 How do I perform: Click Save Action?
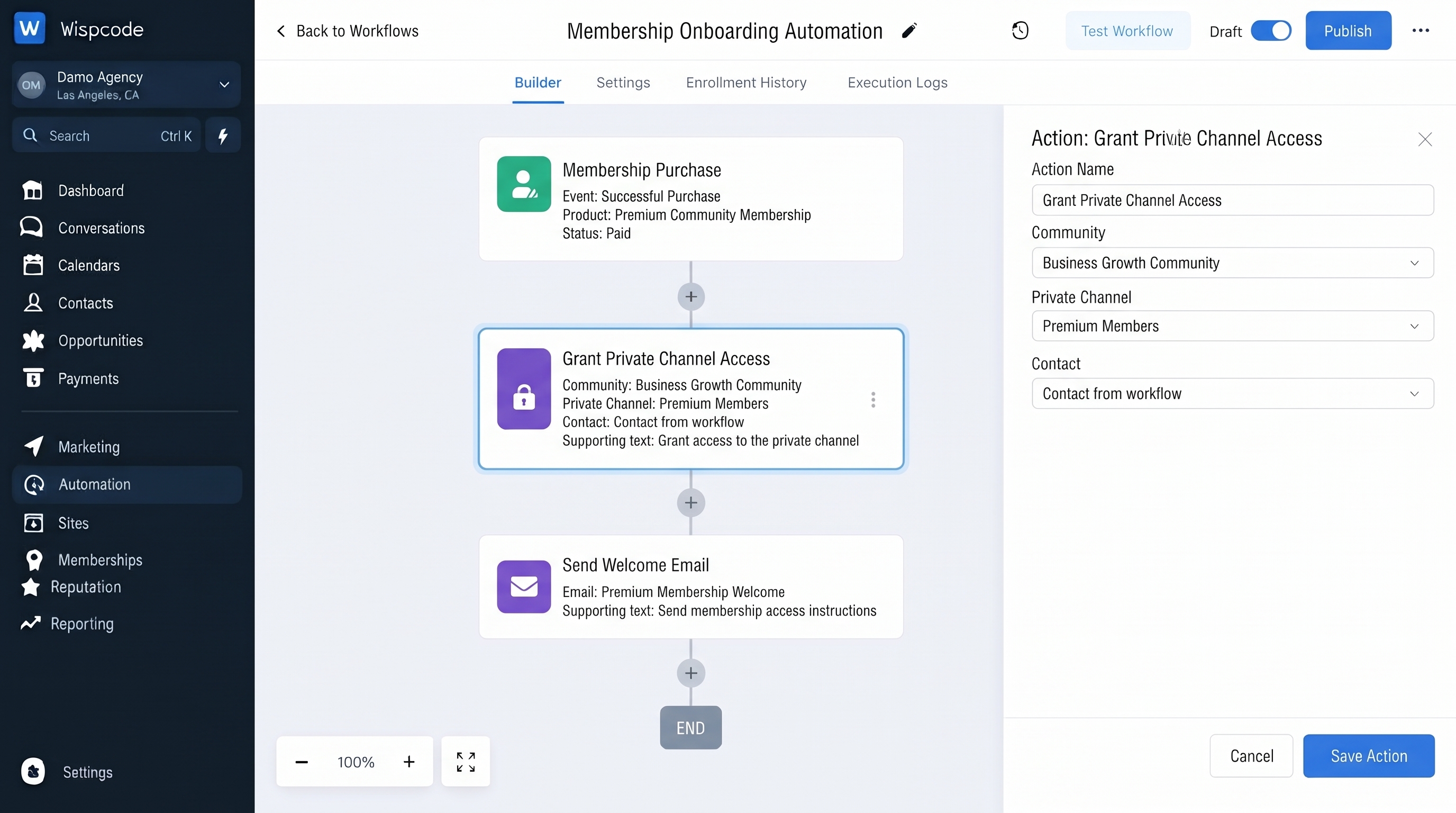[x=1369, y=756]
